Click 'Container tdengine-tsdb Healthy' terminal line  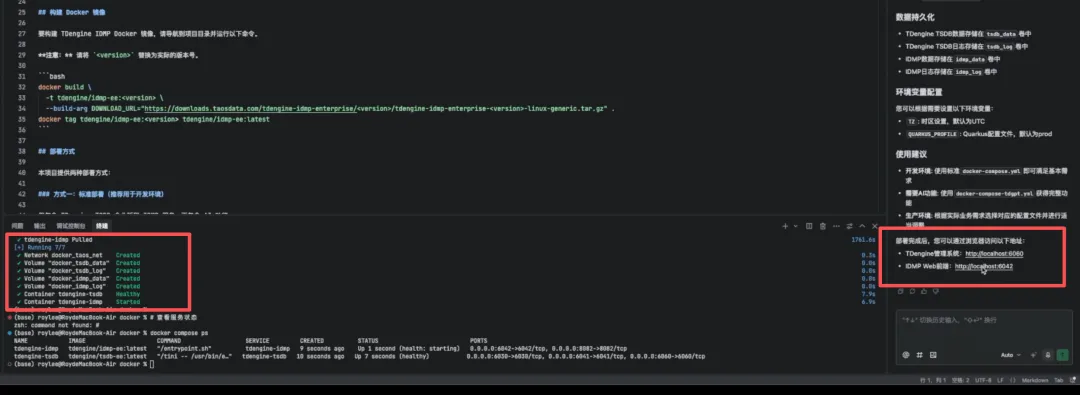coord(79,294)
